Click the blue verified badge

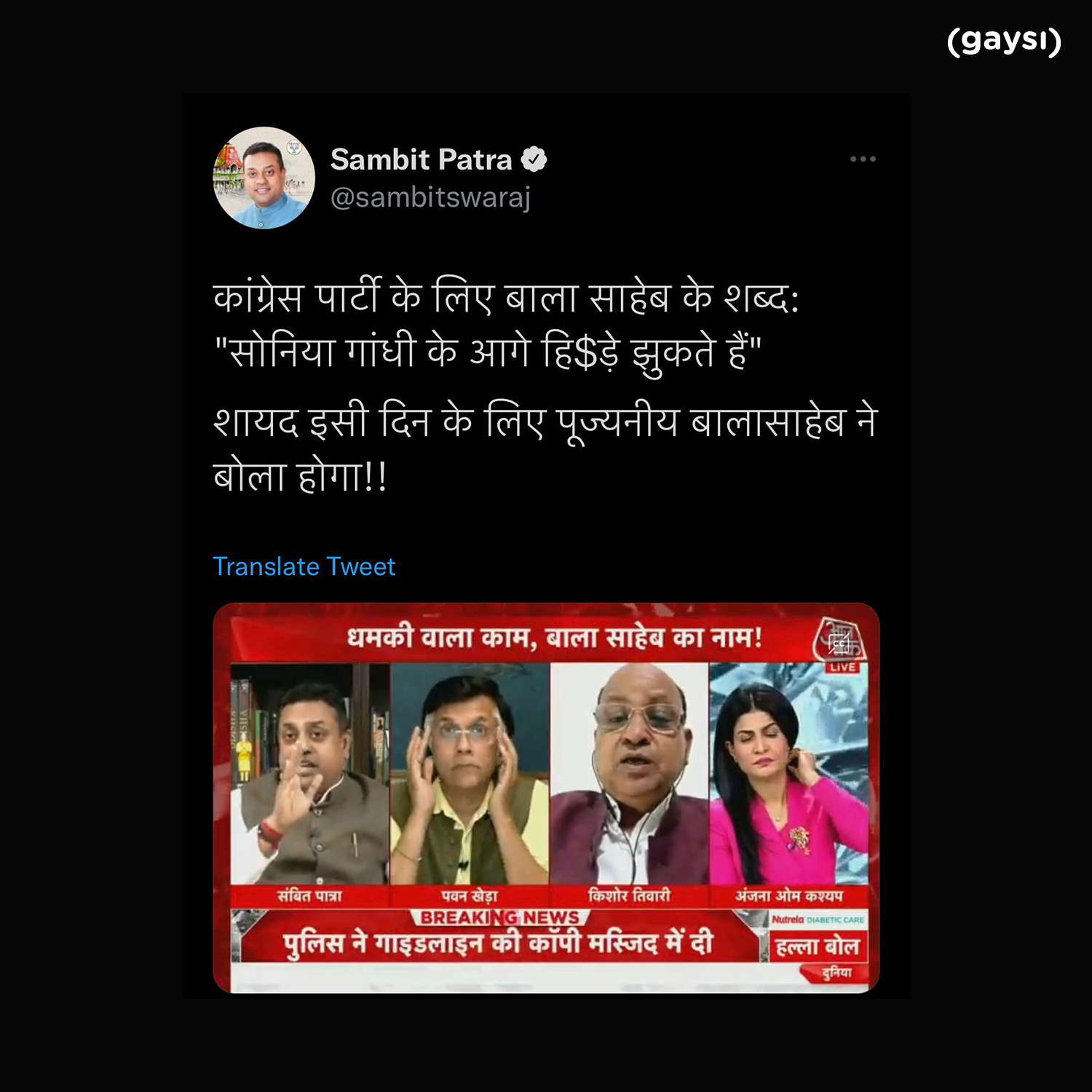tap(534, 159)
